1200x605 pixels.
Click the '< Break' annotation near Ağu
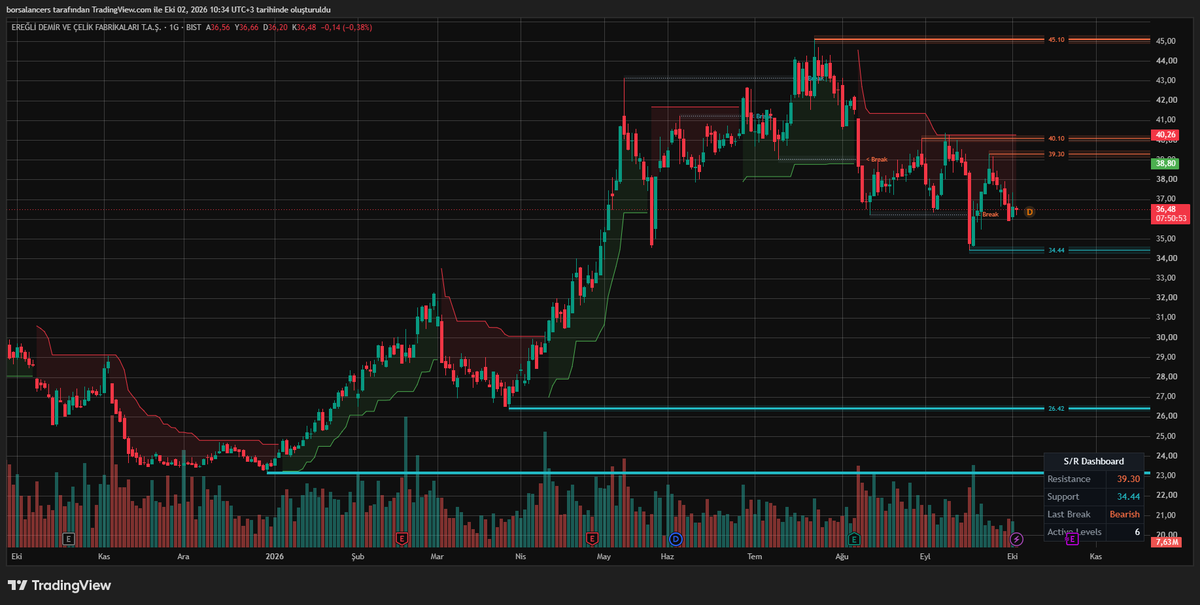[877, 159]
